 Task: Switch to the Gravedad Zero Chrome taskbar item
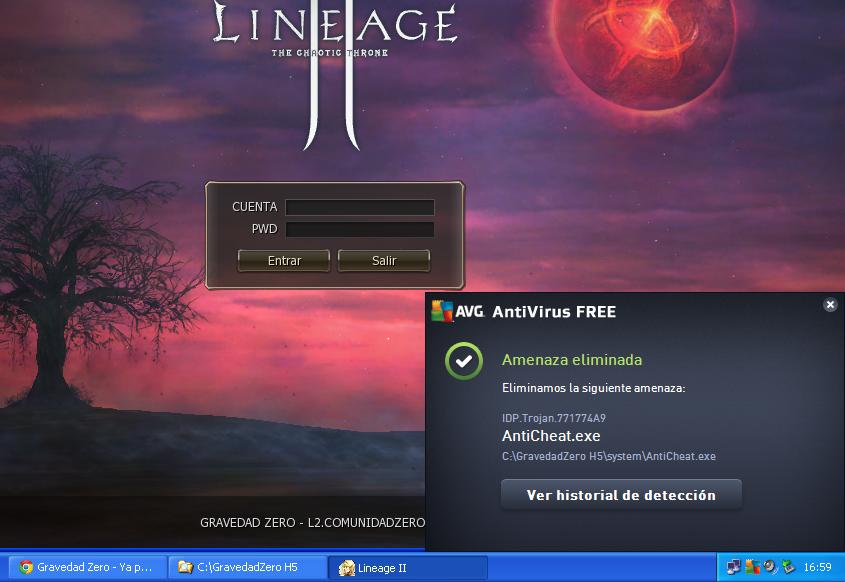[87, 567]
